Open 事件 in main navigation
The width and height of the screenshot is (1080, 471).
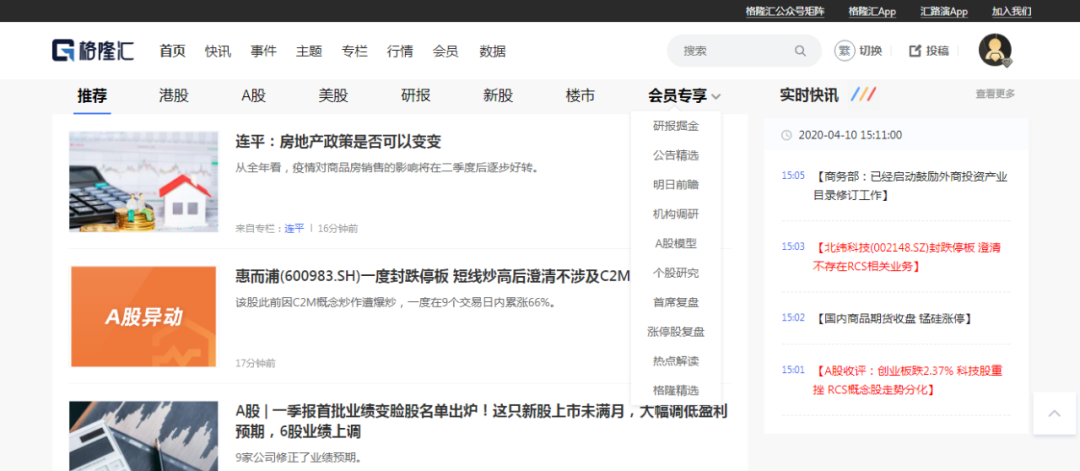tap(263, 51)
